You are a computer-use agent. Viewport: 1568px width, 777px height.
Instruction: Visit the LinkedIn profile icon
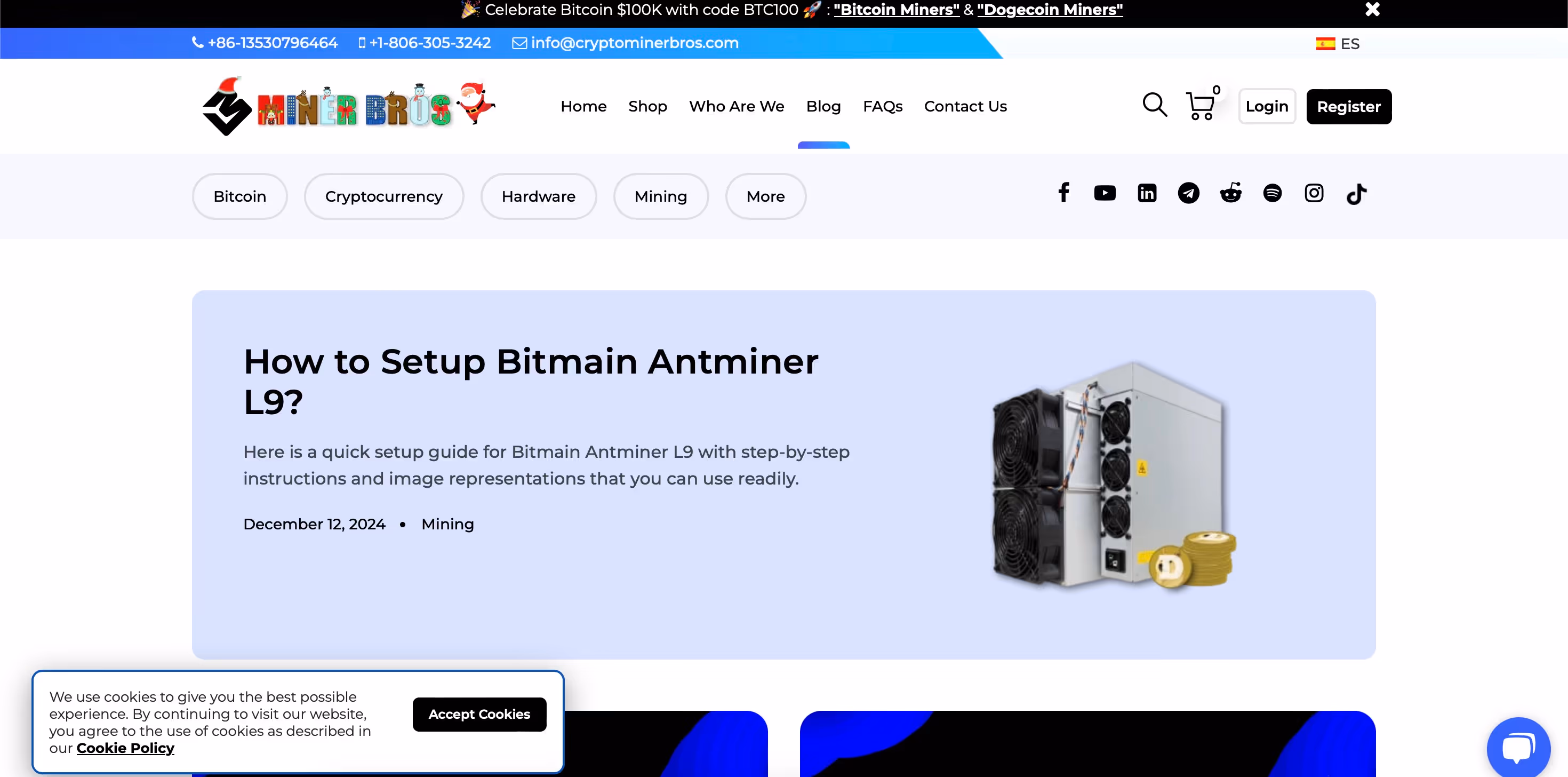(x=1147, y=193)
